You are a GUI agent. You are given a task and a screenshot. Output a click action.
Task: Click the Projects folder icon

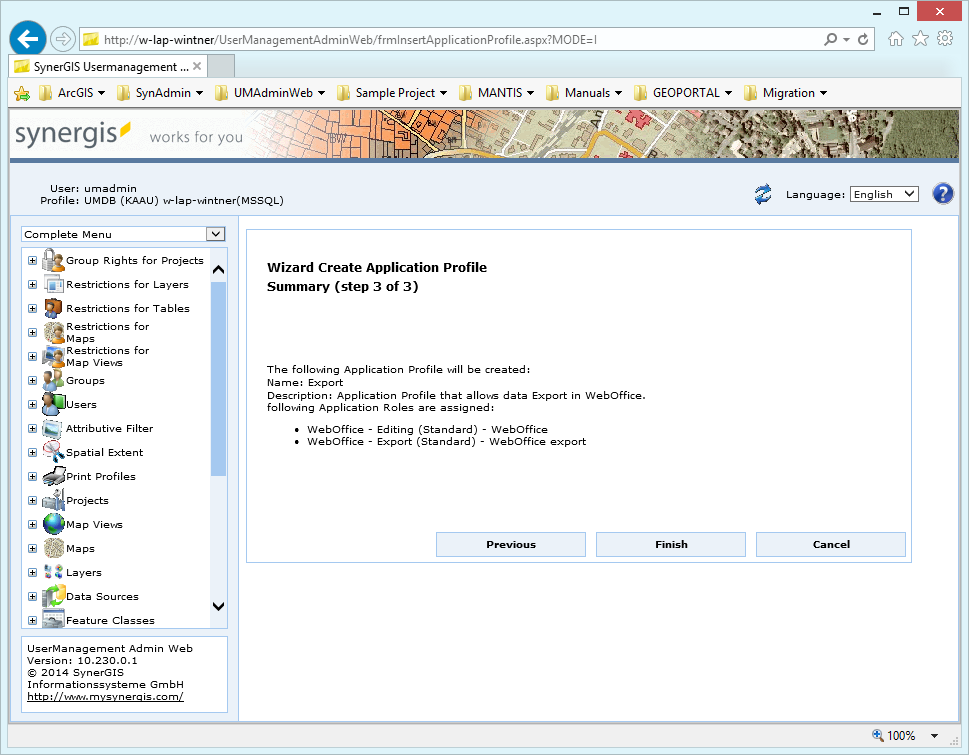(52, 500)
